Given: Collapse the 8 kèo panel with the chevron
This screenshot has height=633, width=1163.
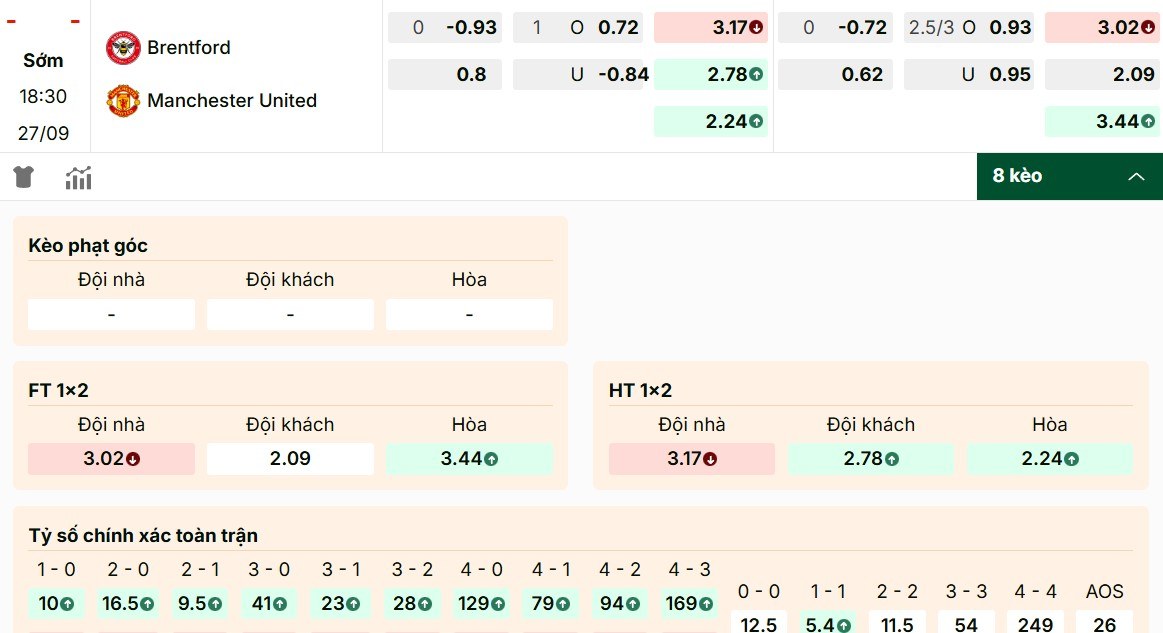Looking at the screenshot, I should (1136, 176).
